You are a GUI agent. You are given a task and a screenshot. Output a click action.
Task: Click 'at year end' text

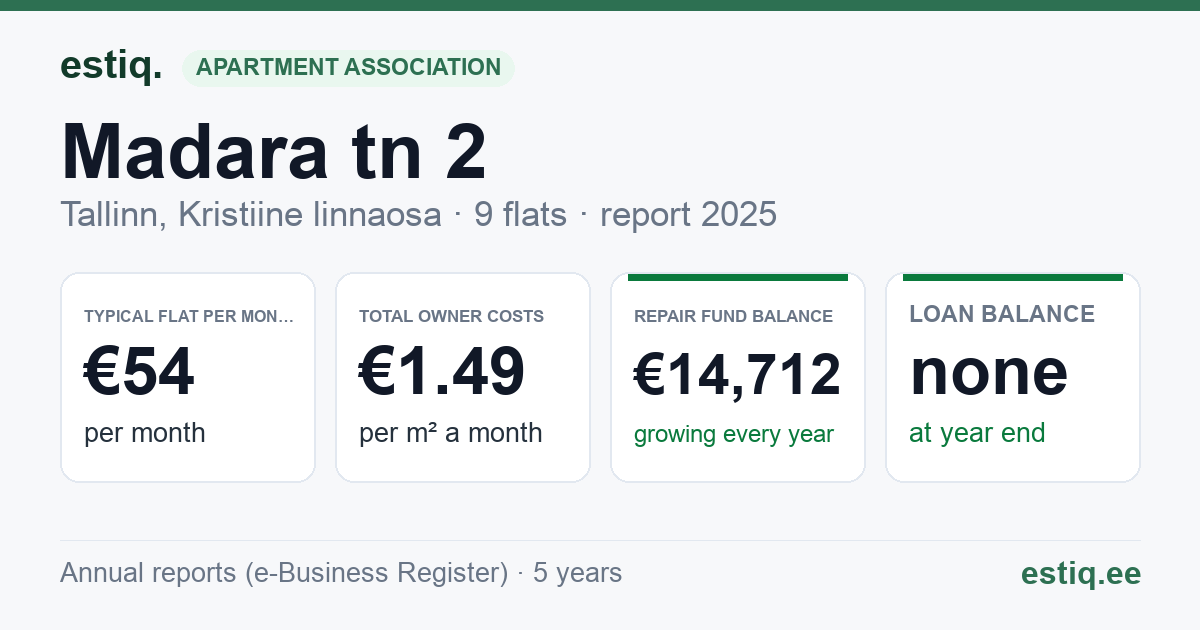[977, 433]
